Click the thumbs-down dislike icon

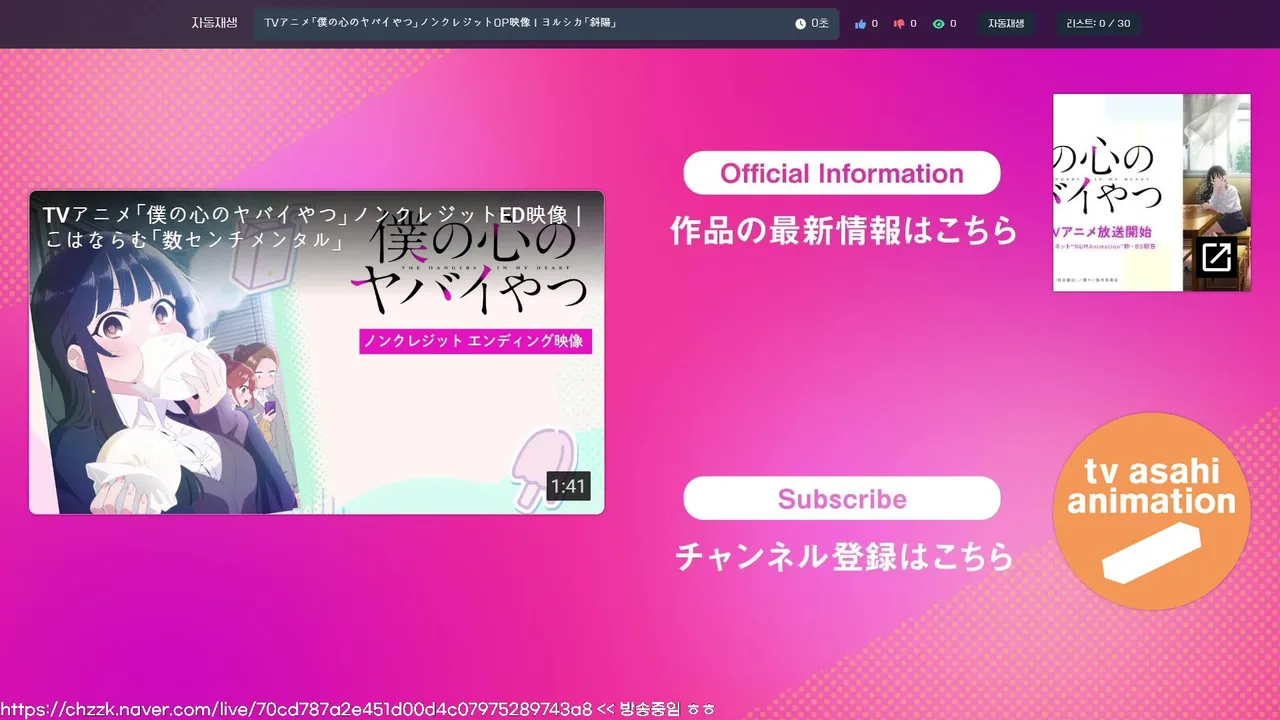pyautogui.click(x=899, y=23)
